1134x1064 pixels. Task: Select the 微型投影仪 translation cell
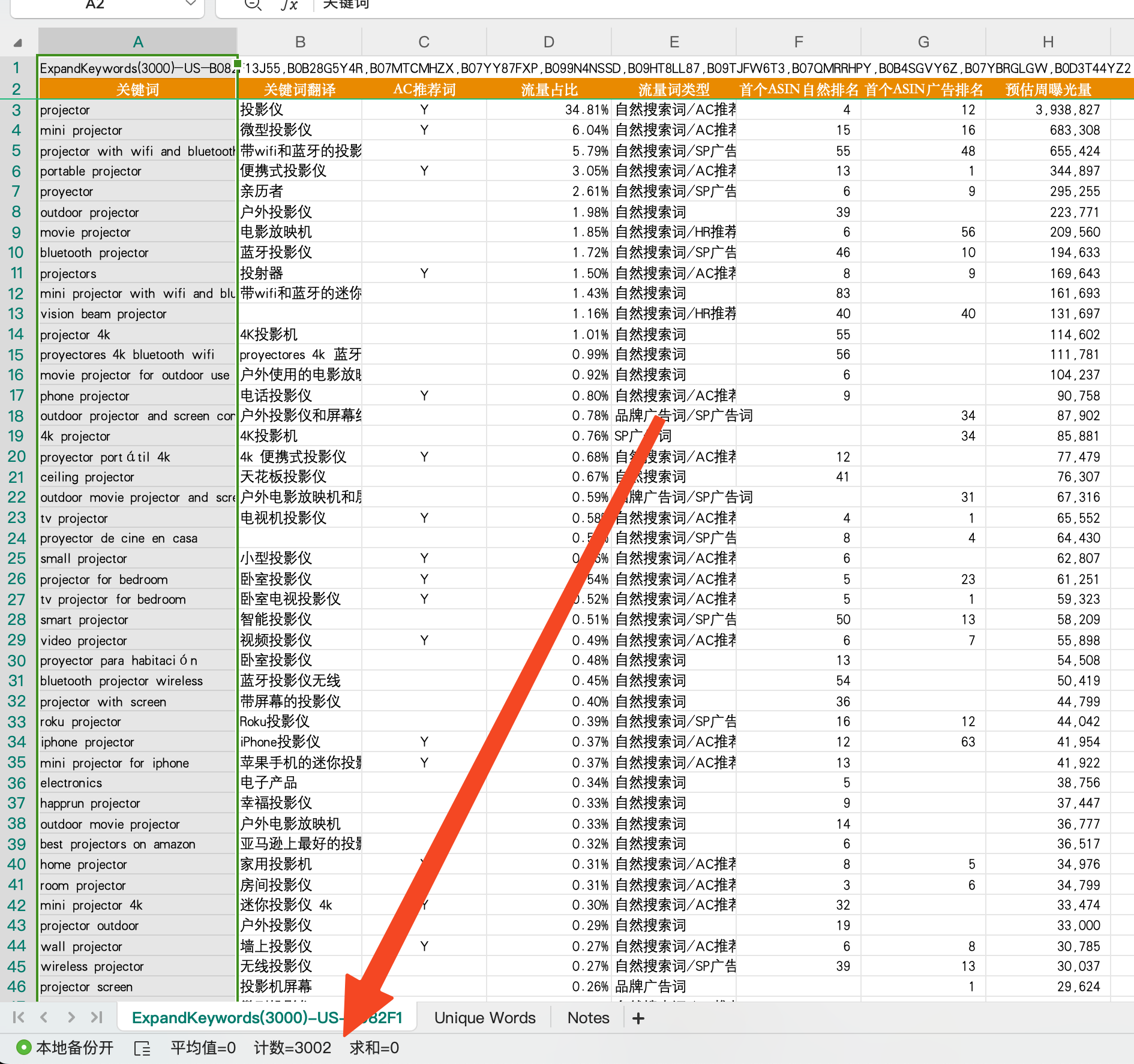click(300, 130)
